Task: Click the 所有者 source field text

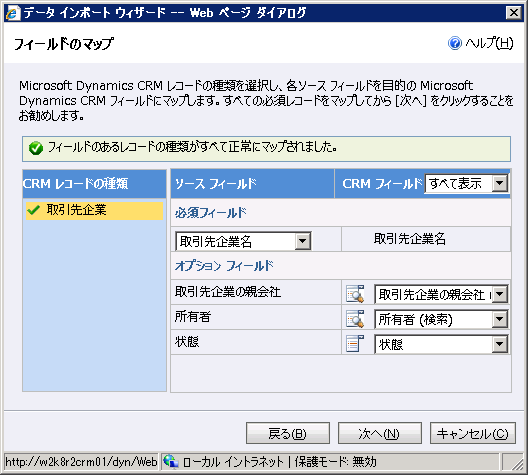Action: 193,316
